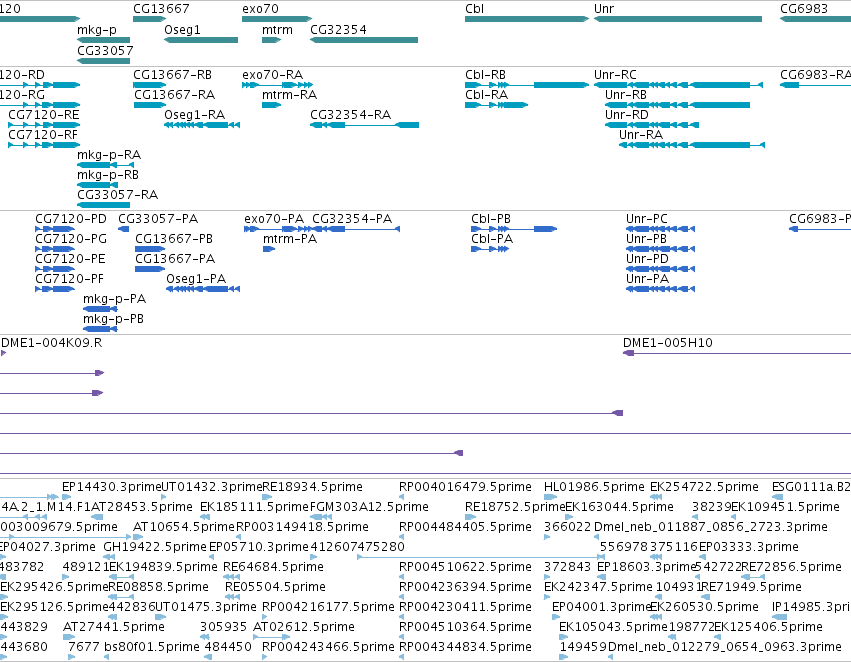Image resolution: width=851 pixels, height=662 pixels.
Task: Select protein CG33057-PA
Action: (x=158, y=219)
